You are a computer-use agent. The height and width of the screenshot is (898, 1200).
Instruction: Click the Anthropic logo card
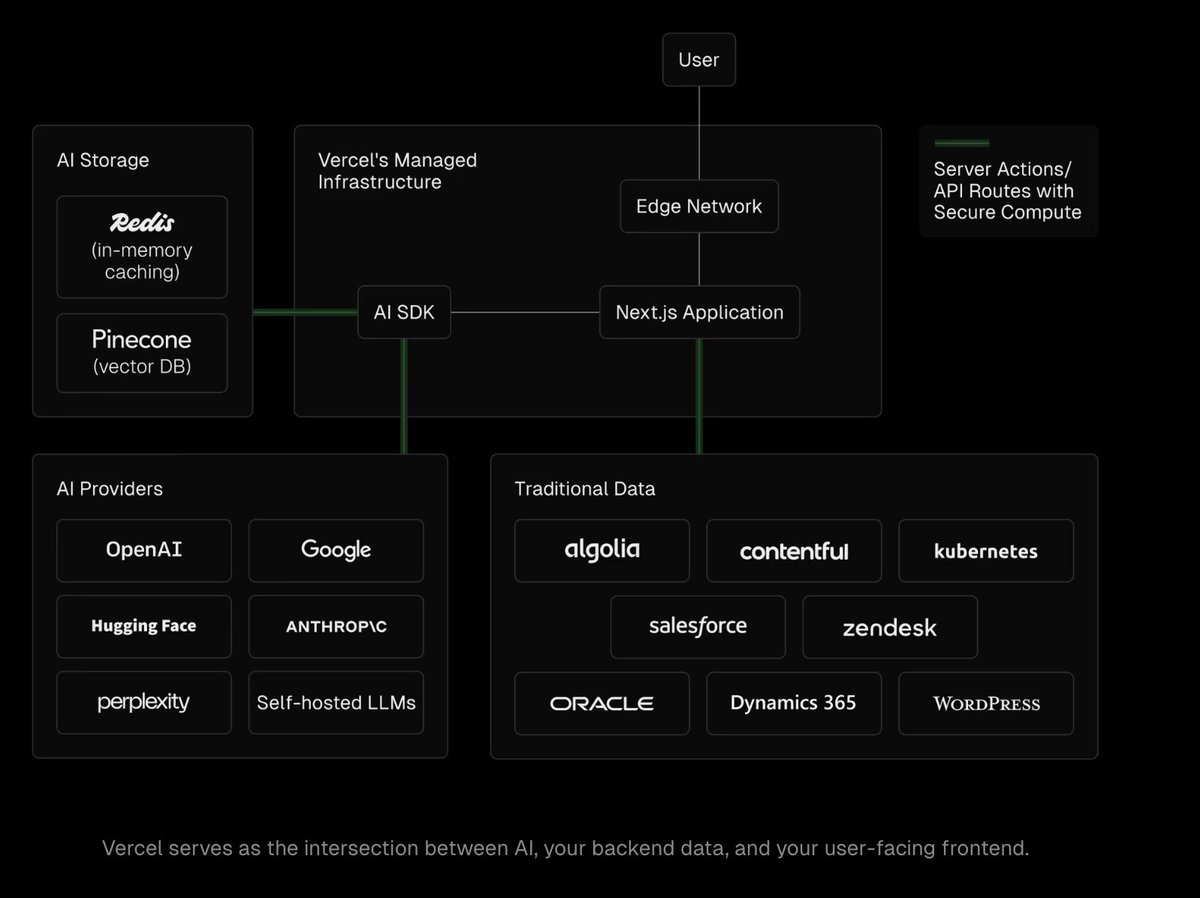tap(336, 626)
